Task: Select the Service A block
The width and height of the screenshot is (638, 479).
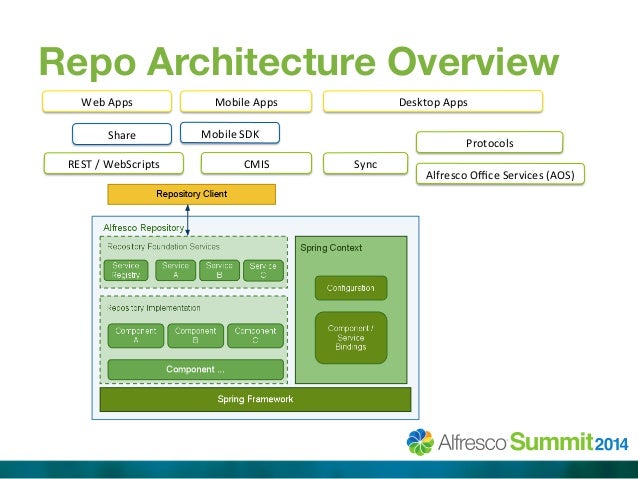Action: pos(175,271)
